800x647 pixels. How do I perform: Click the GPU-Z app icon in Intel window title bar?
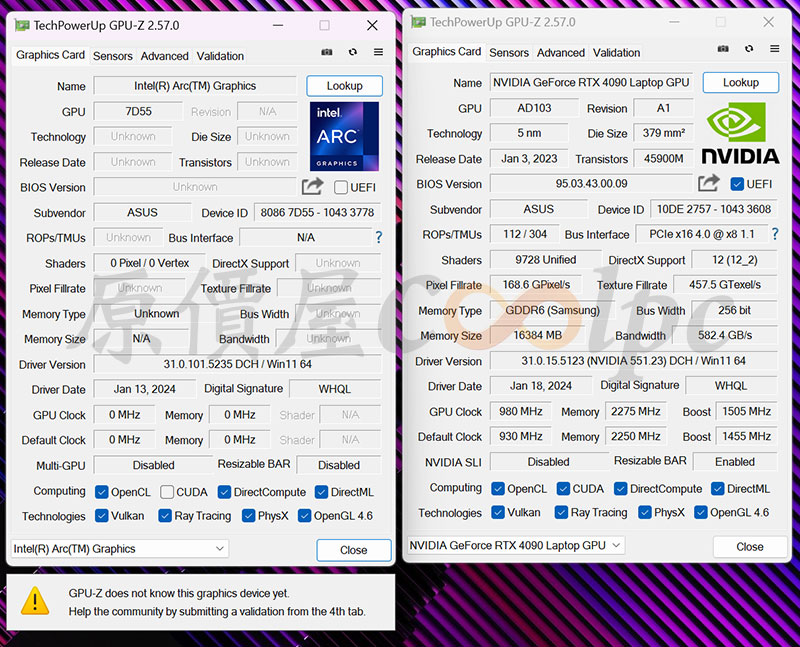click(x=21, y=26)
